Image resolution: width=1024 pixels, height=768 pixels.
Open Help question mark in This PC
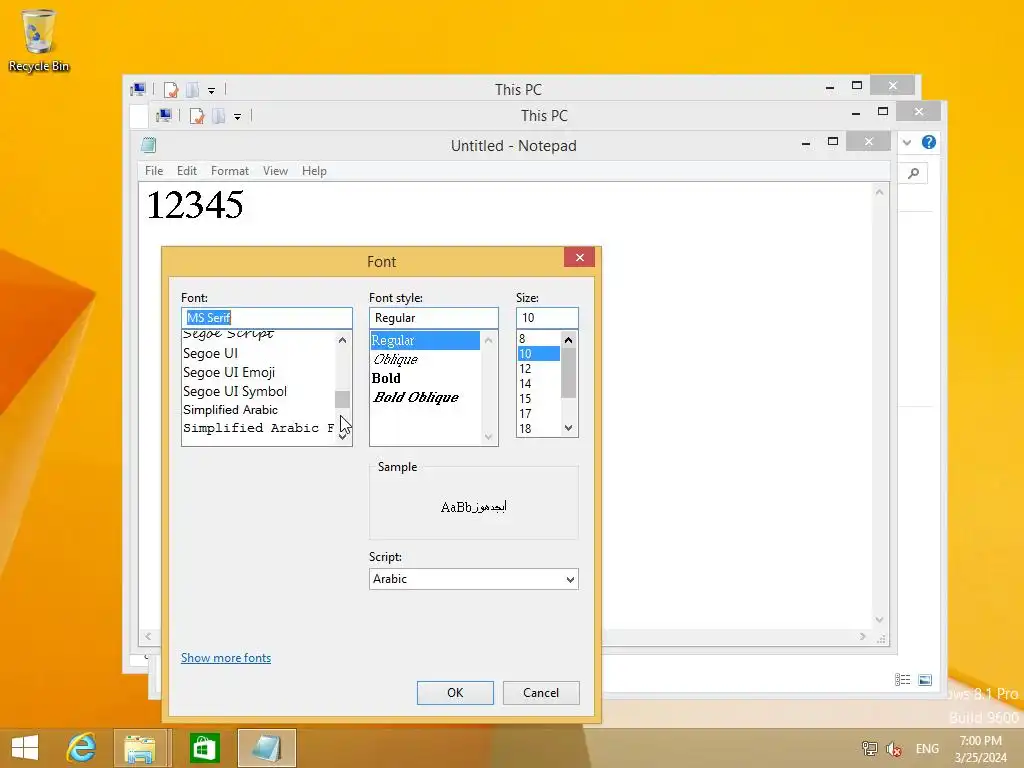929,142
